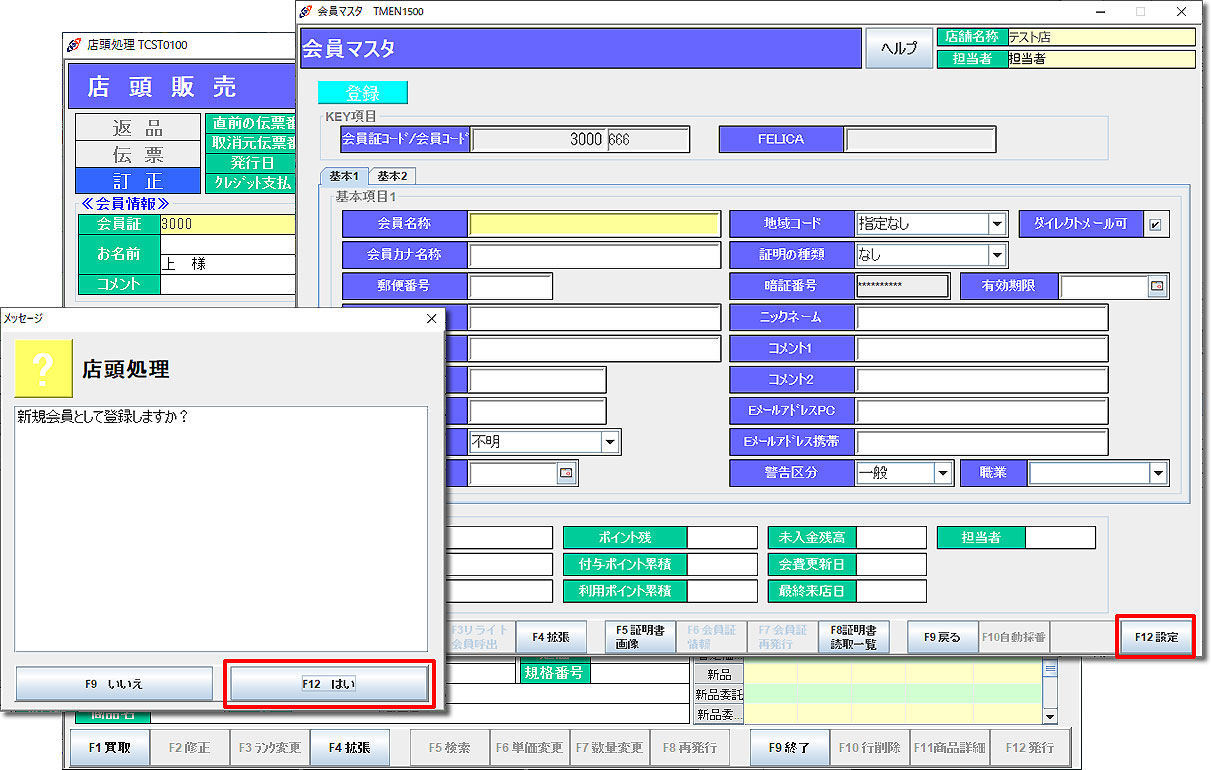Expand the 地域コード dropdown

point(996,225)
